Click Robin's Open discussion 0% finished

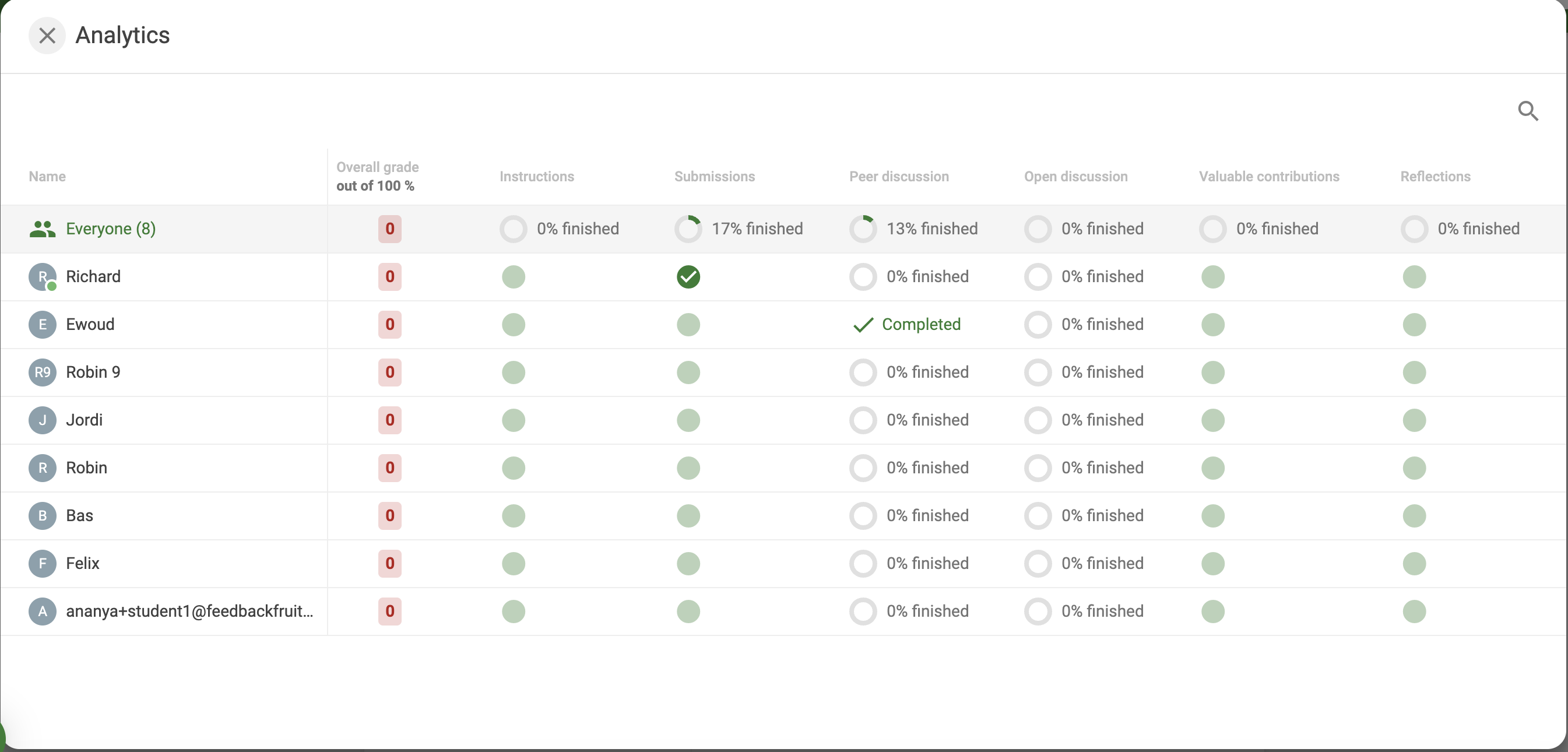[1084, 468]
